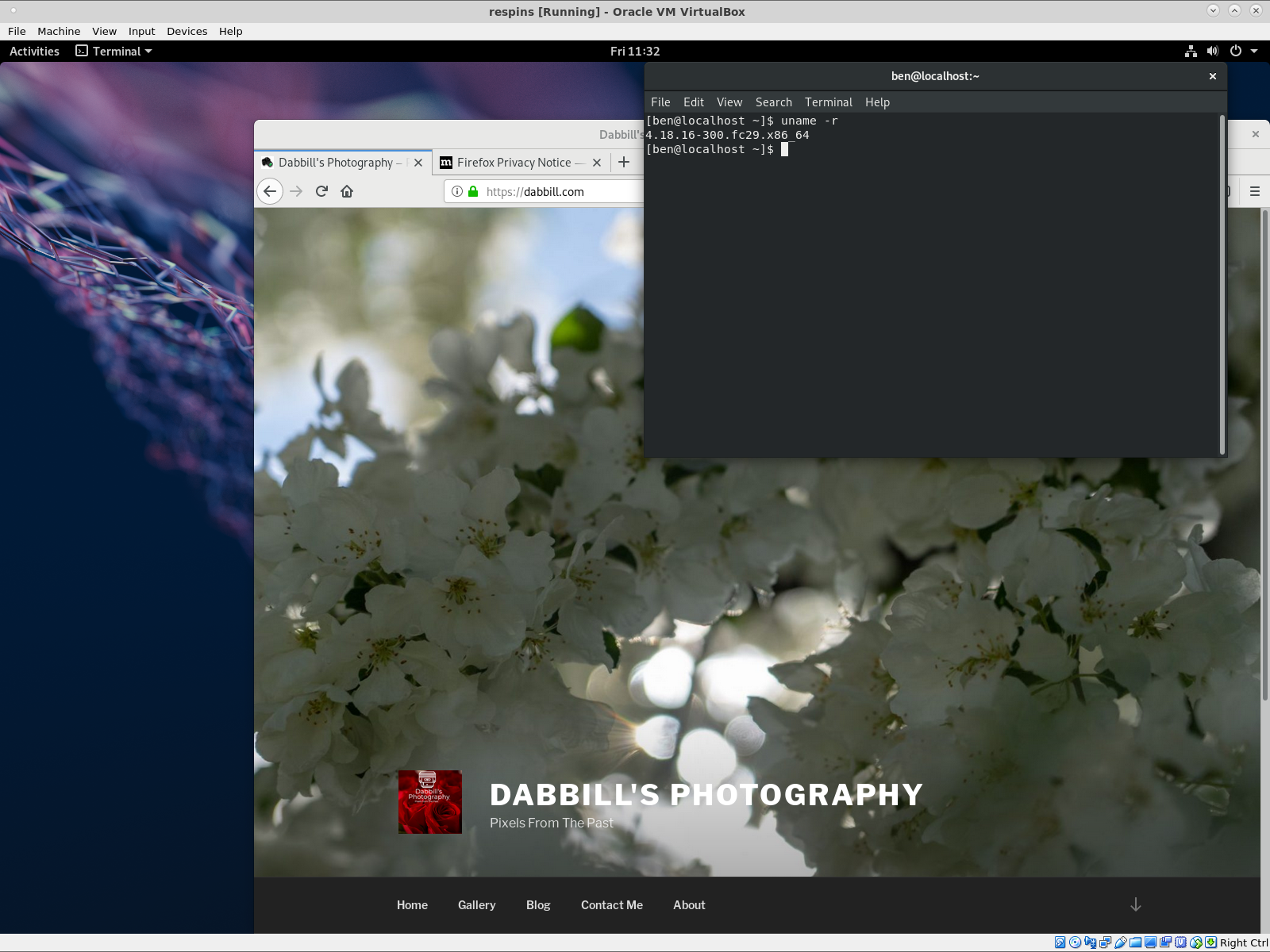This screenshot has width=1270, height=952.
Task: Click the VirtualBox mouse integration icon
Action: click(1195, 942)
